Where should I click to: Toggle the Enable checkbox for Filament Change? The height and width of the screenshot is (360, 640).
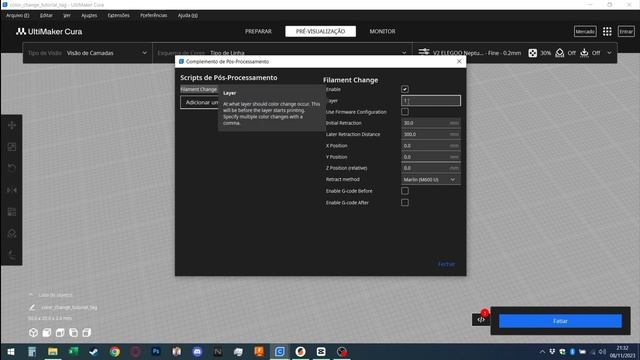(404, 89)
